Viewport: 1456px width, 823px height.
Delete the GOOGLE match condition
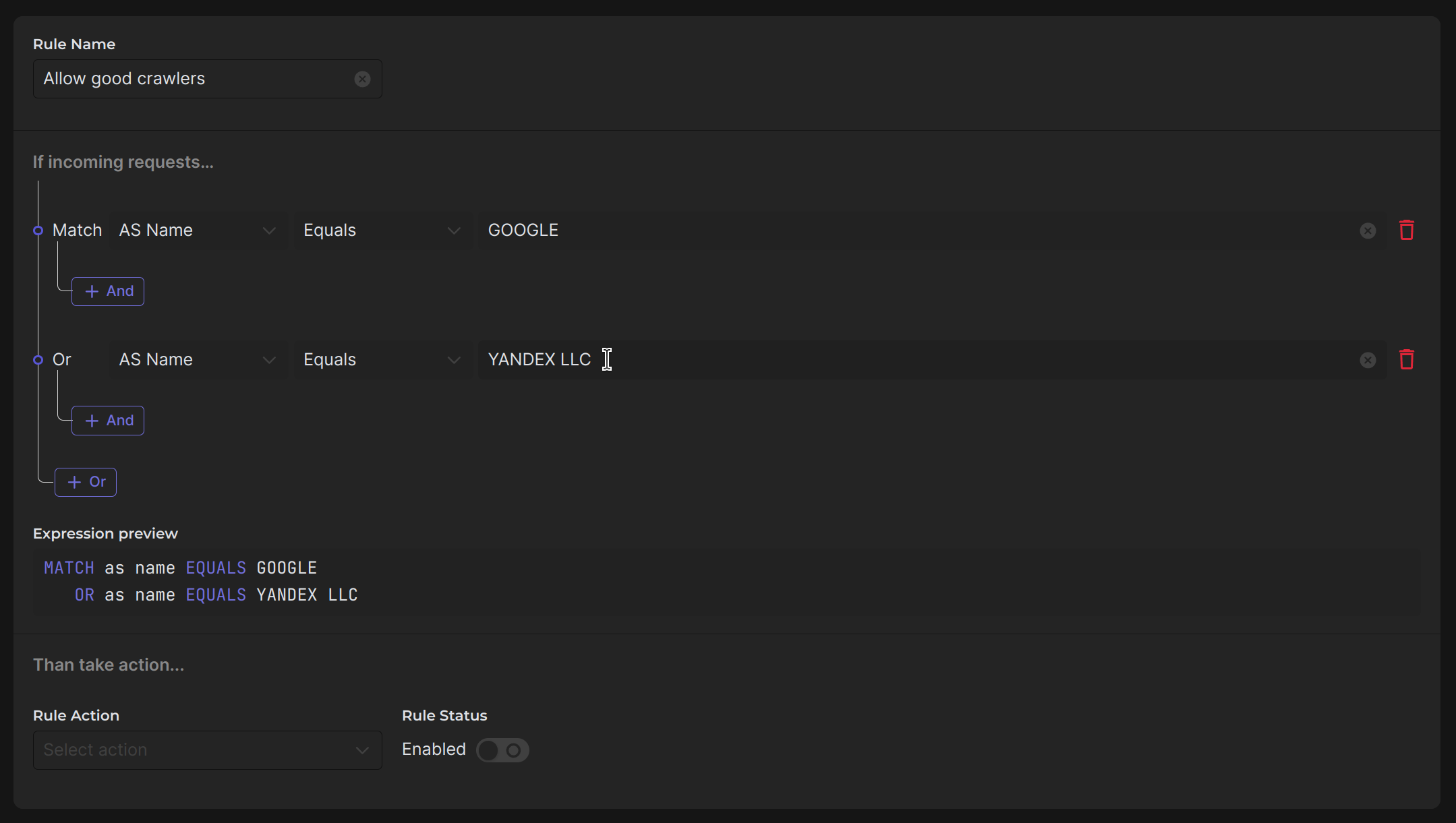tap(1406, 231)
